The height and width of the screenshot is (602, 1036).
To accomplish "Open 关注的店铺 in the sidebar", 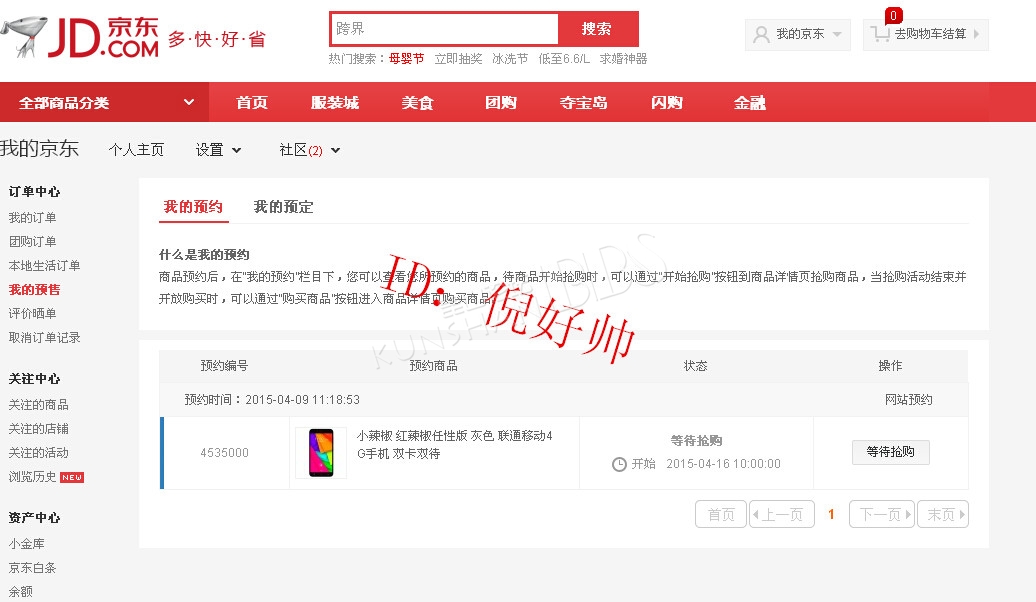I will pos(38,429).
